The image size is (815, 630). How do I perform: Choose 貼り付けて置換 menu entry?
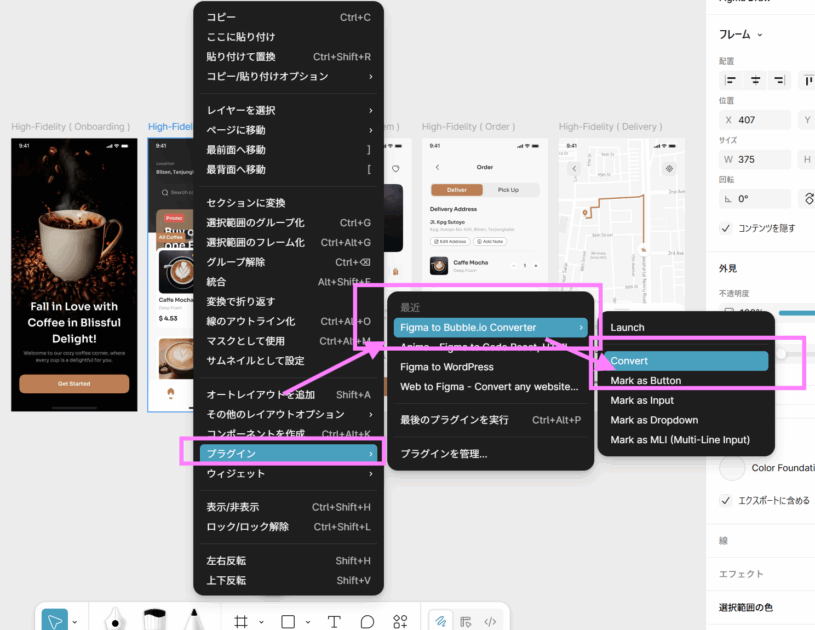(x=288, y=57)
